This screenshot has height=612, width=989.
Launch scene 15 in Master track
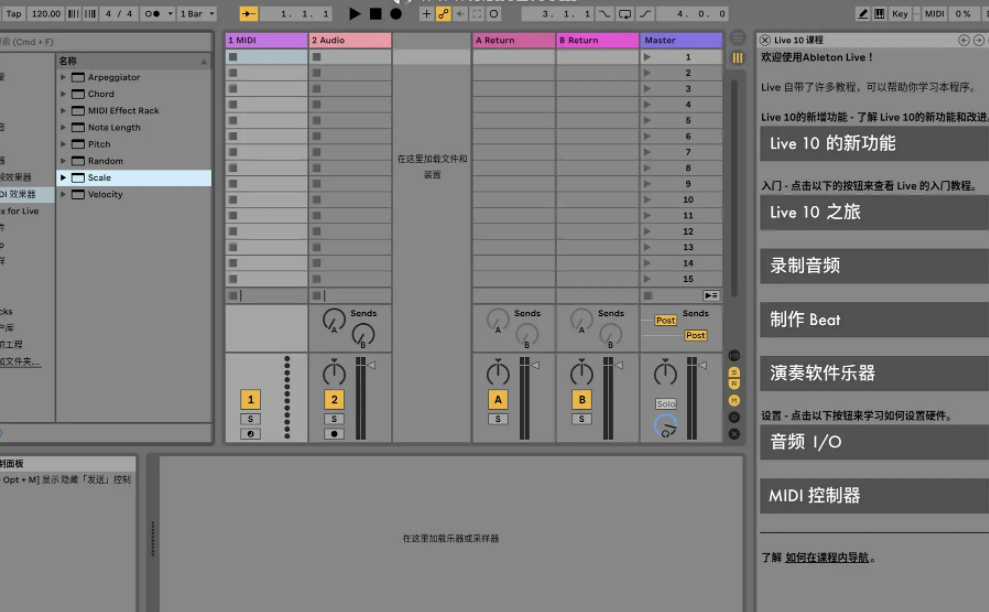(647, 279)
